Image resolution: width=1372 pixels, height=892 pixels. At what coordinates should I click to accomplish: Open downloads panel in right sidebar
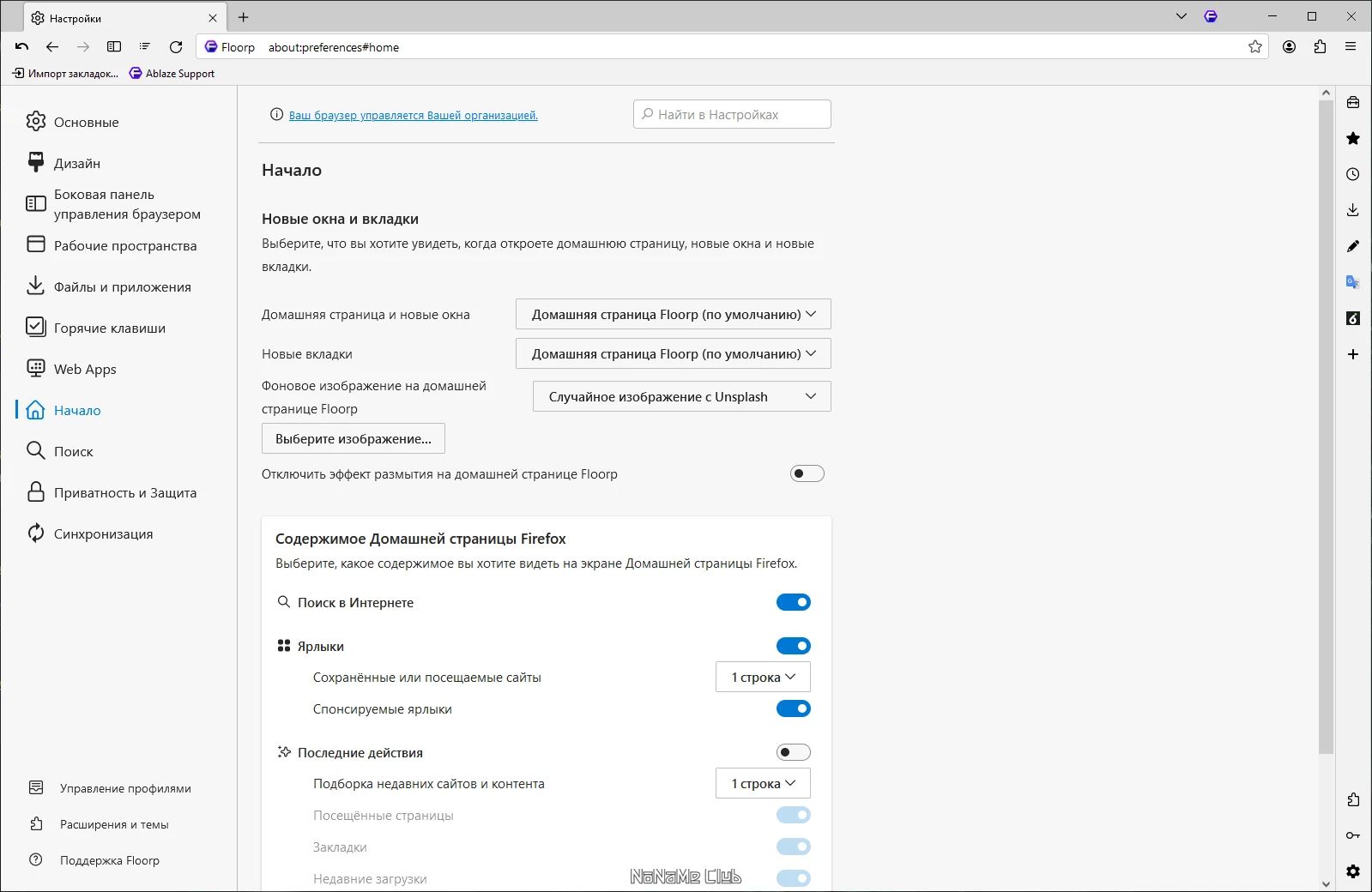(x=1353, y=210)
